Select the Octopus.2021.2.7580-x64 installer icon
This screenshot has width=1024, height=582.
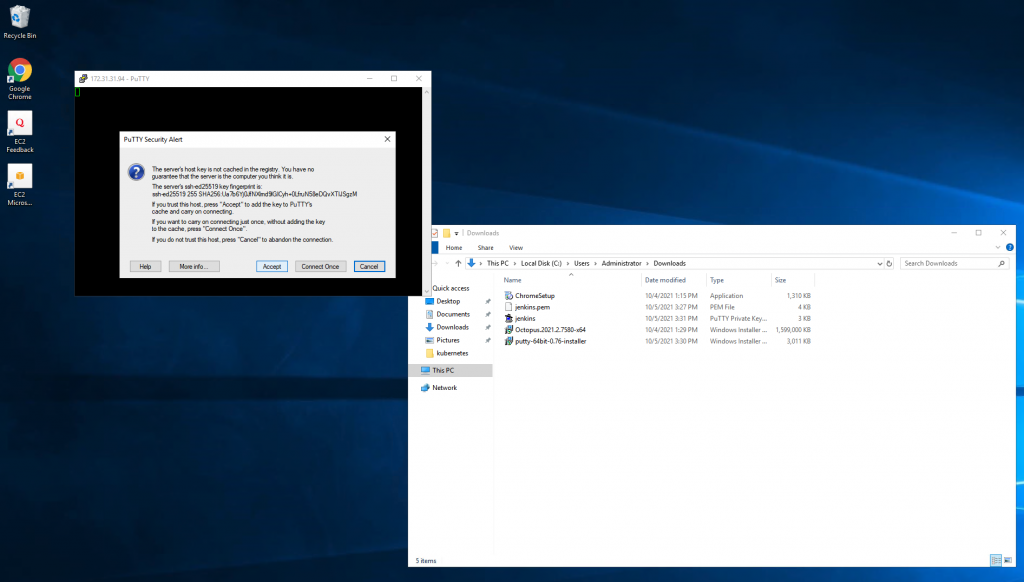coord(509,330)
